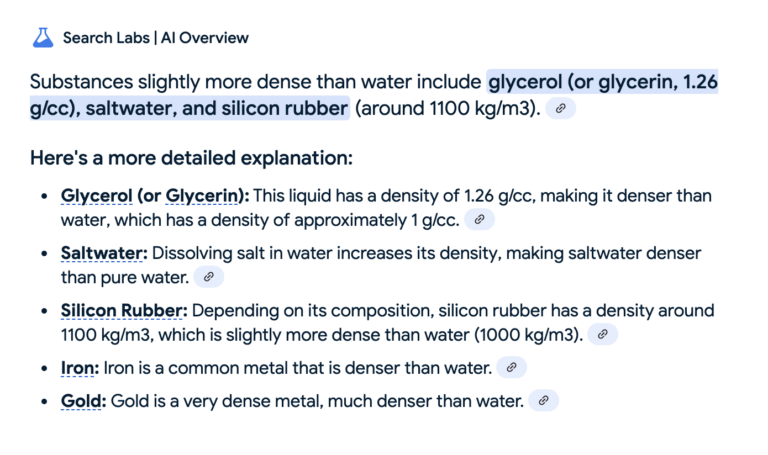Click the Search Labs flask icon
This screenshot has width=768, height=455.
[x=43, y=38]
